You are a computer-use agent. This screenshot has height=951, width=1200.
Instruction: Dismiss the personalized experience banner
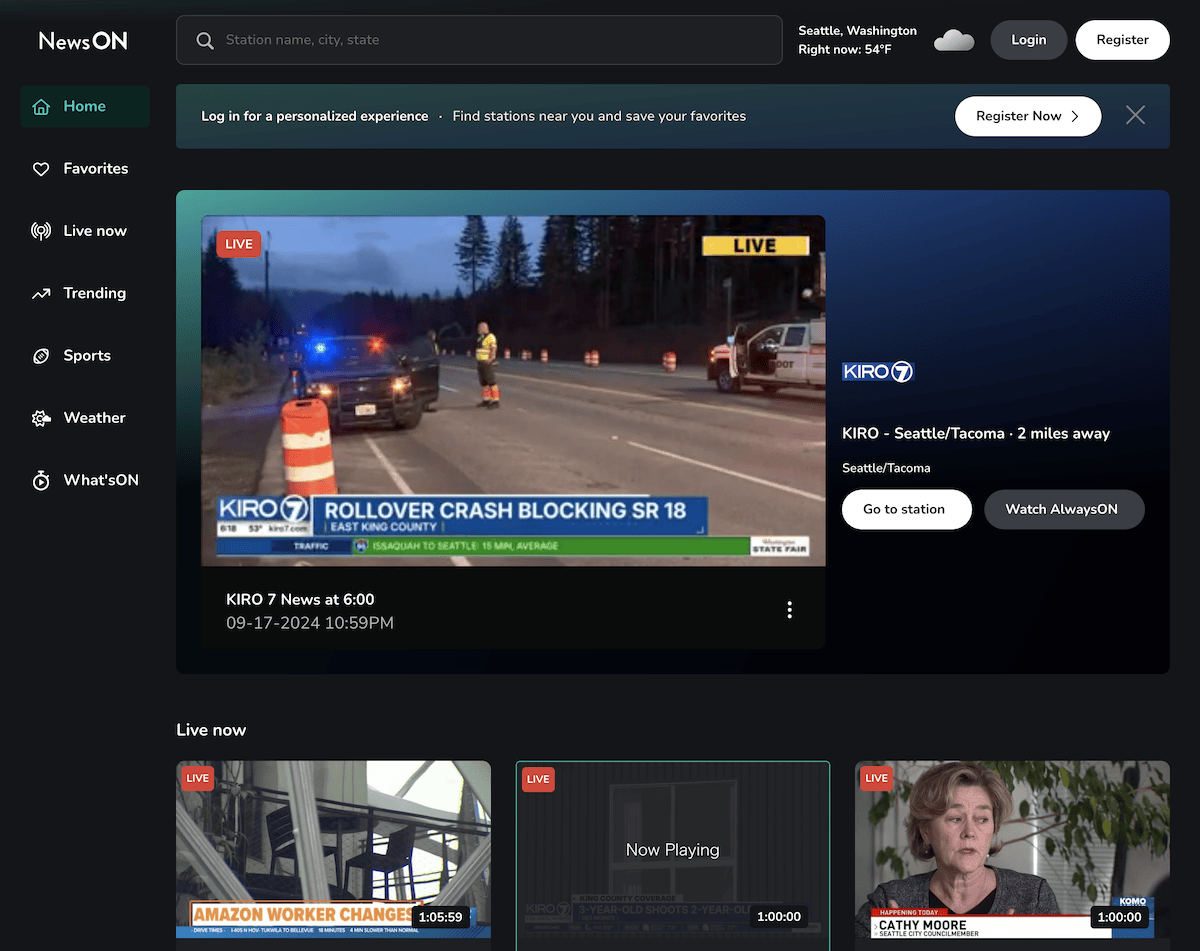point(1135,116)
